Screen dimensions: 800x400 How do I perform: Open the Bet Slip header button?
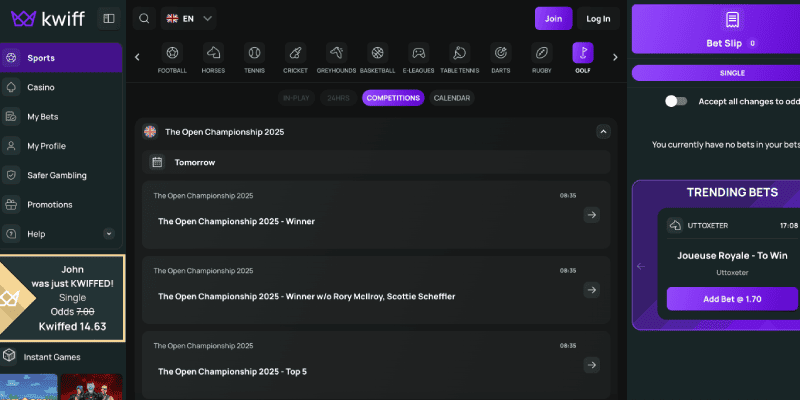point(716,29)
